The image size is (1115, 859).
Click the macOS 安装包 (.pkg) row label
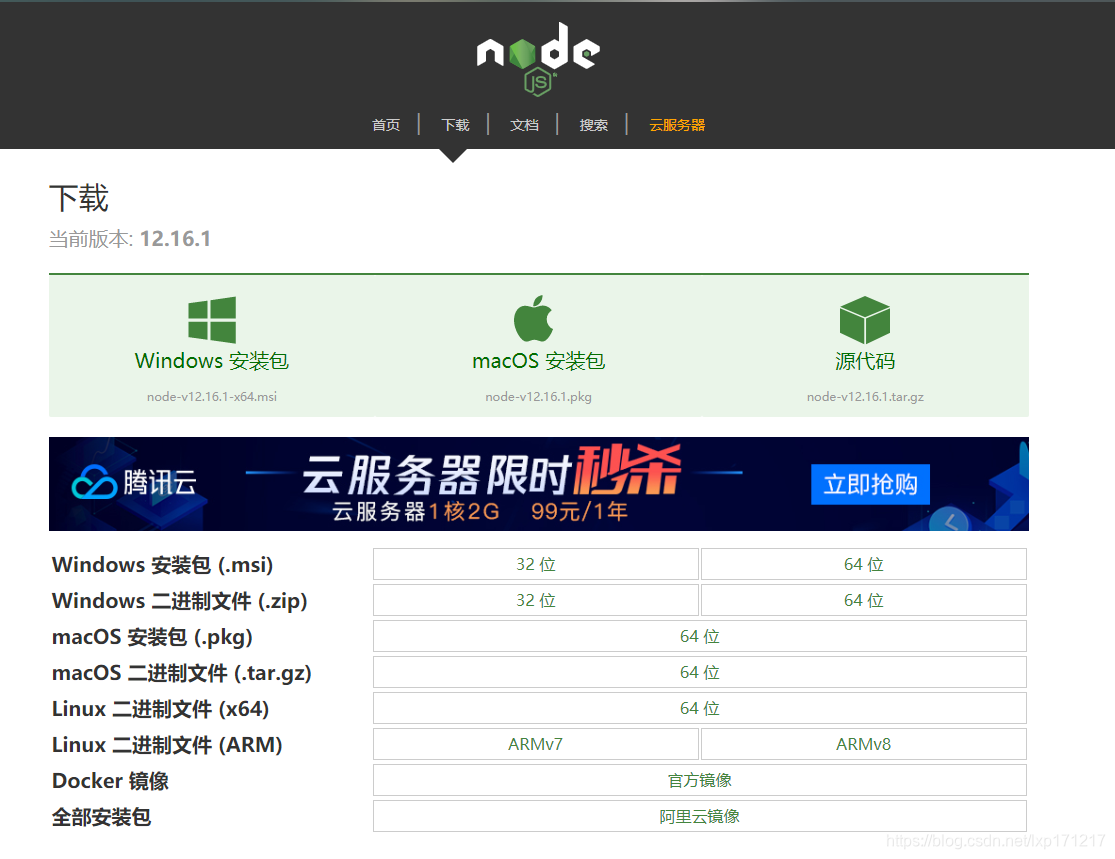[x=152, y=637]
